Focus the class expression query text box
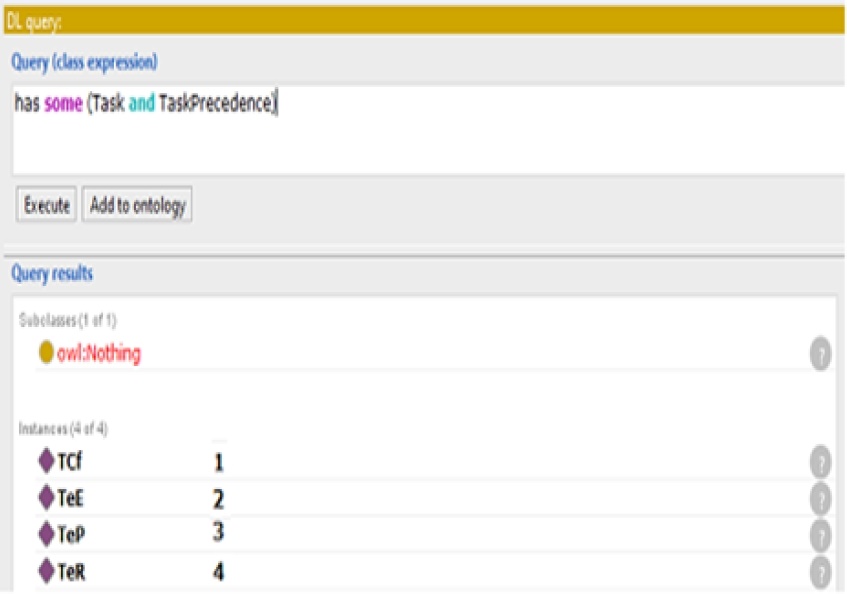847x594 pixels. coord(420,130)
